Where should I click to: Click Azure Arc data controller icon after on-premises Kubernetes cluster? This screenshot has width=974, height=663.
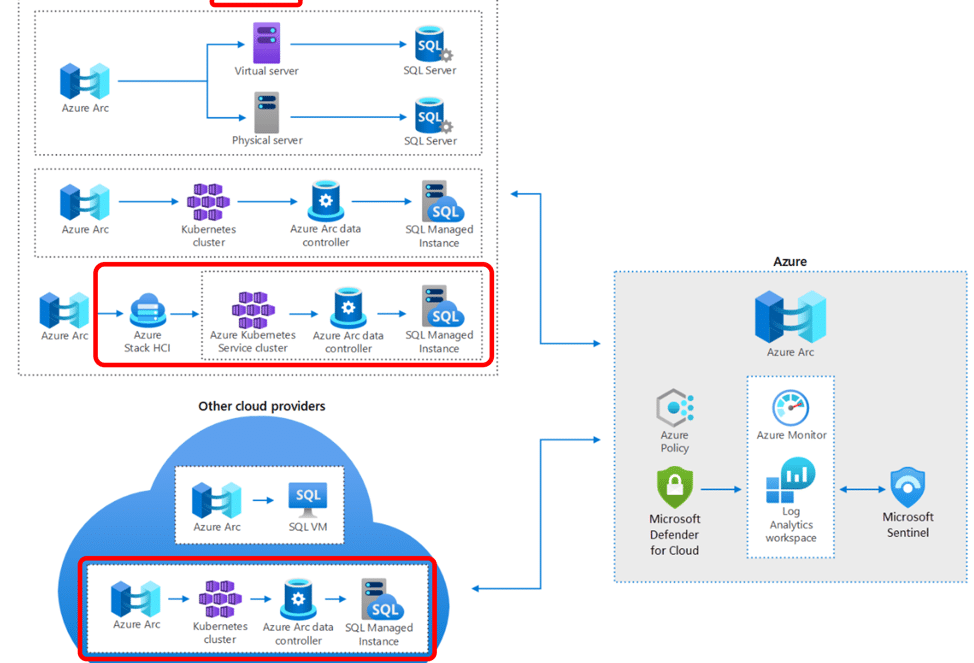[325, 201]
